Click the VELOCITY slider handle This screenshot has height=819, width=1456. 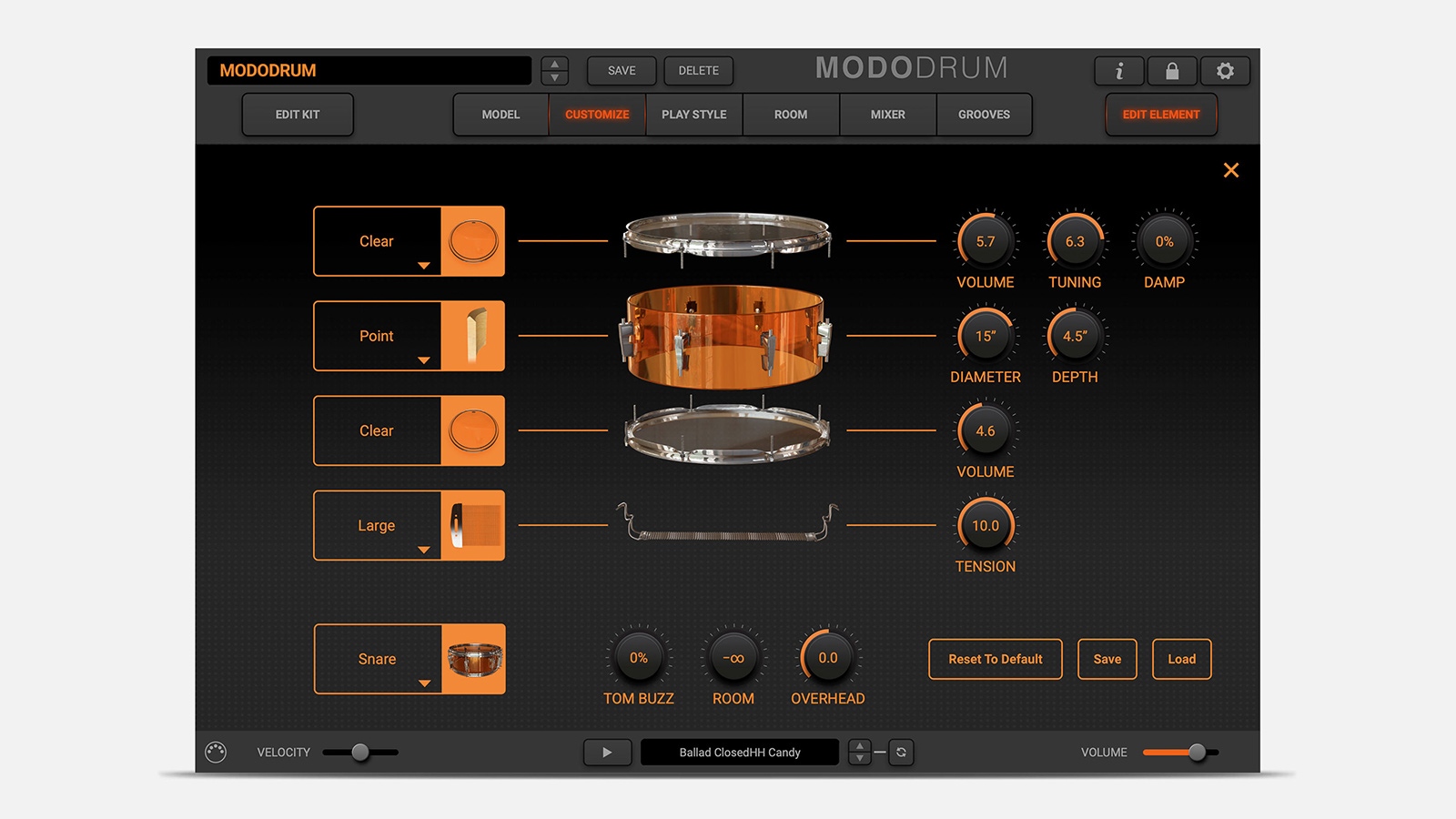(x=360, y=752)
